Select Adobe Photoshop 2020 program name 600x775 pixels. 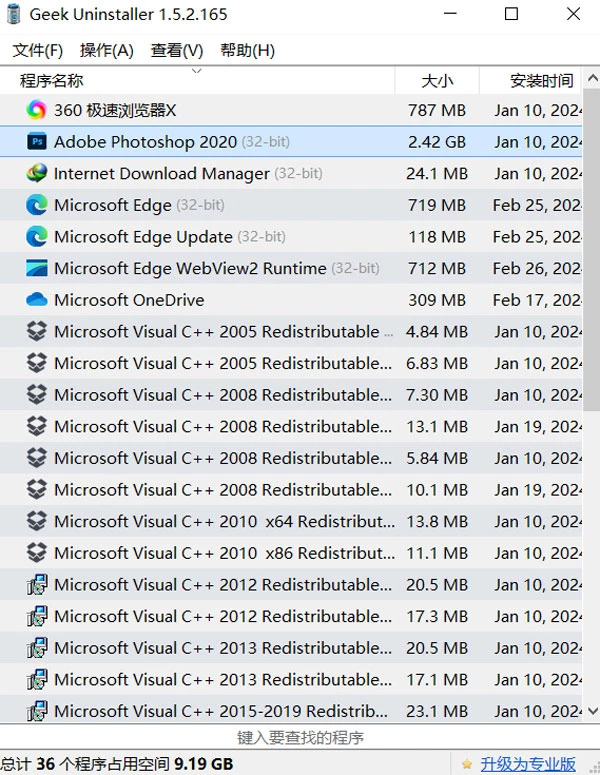pos(145,142)
